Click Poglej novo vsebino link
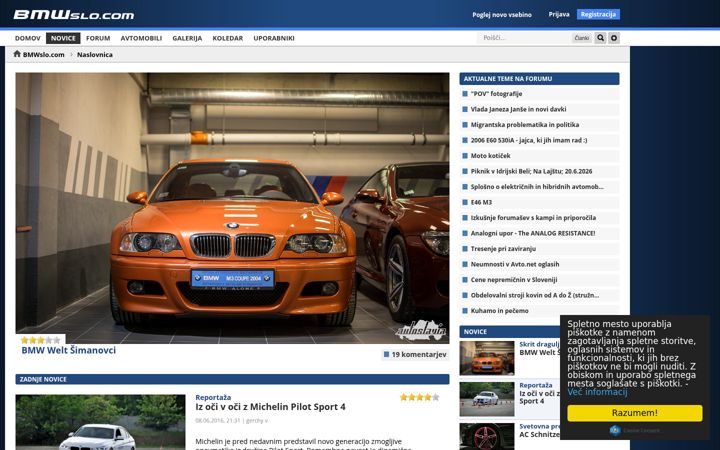Image resolution: width=720 pixels, height=450 pixels. tap(502, 15)
